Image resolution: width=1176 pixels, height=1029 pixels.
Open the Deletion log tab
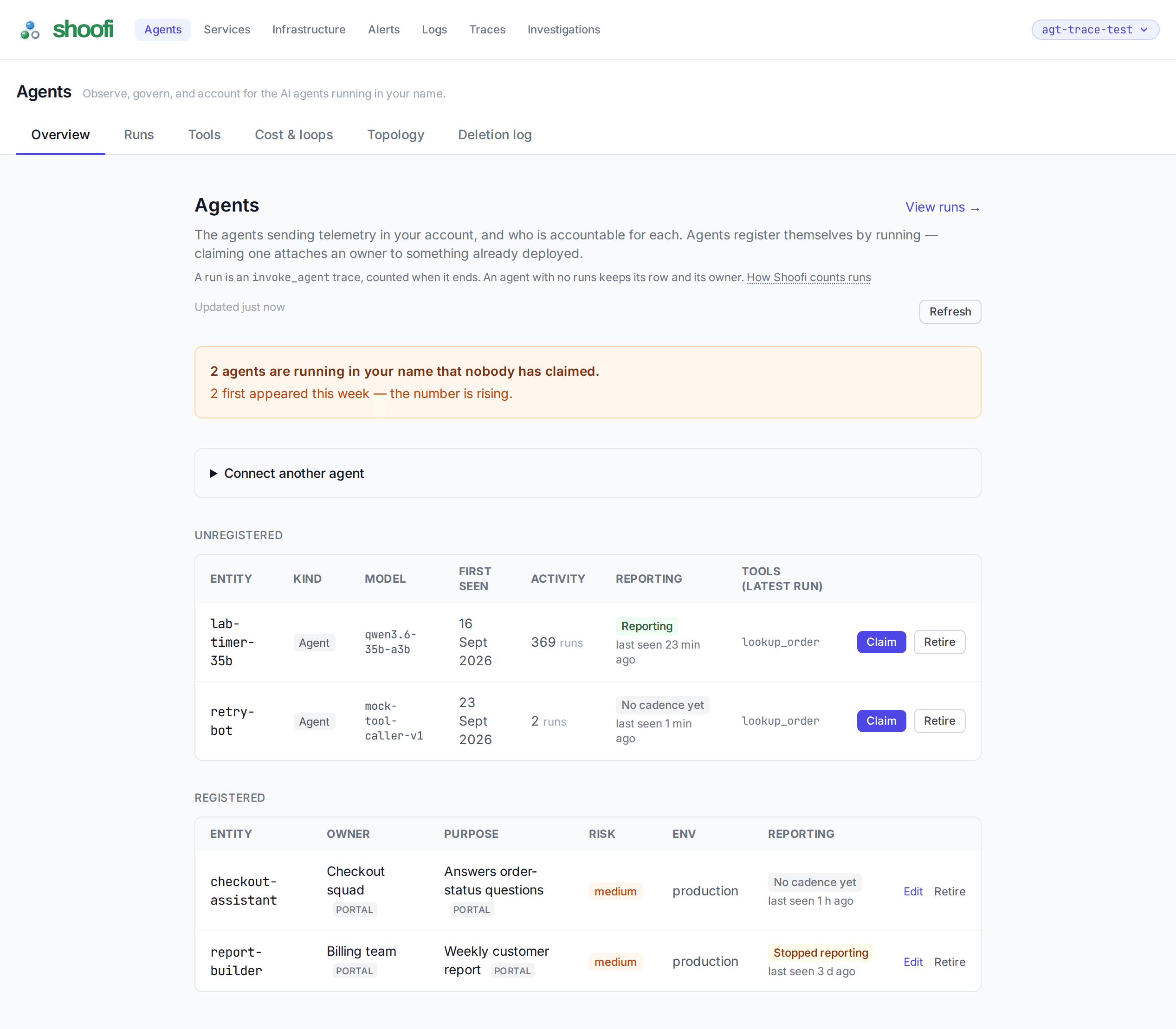click(495, 135)
